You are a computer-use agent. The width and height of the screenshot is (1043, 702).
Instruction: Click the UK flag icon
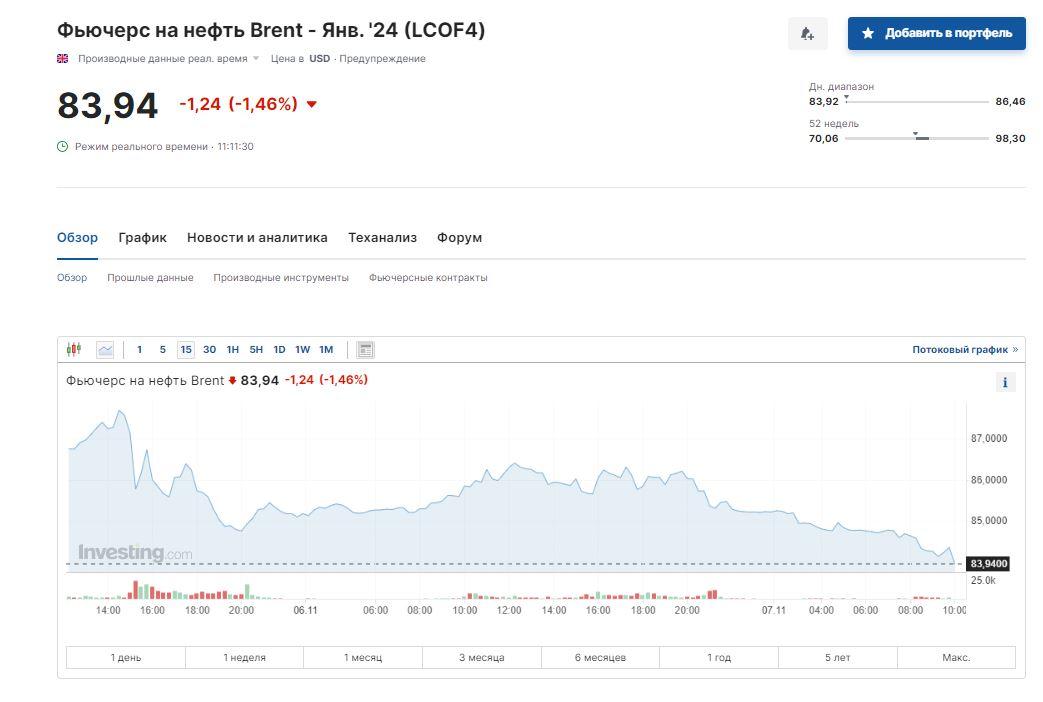click(x=63, y=59)
